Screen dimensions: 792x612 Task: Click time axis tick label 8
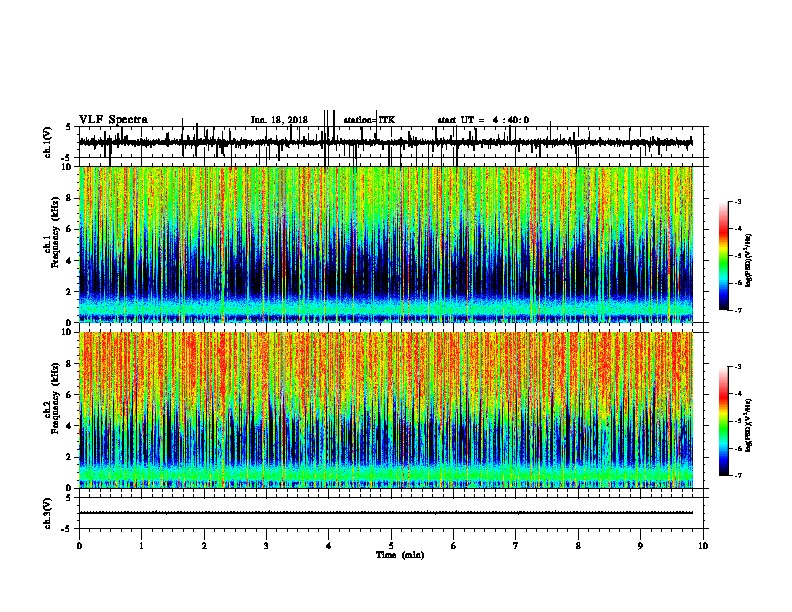click(578, 546)
